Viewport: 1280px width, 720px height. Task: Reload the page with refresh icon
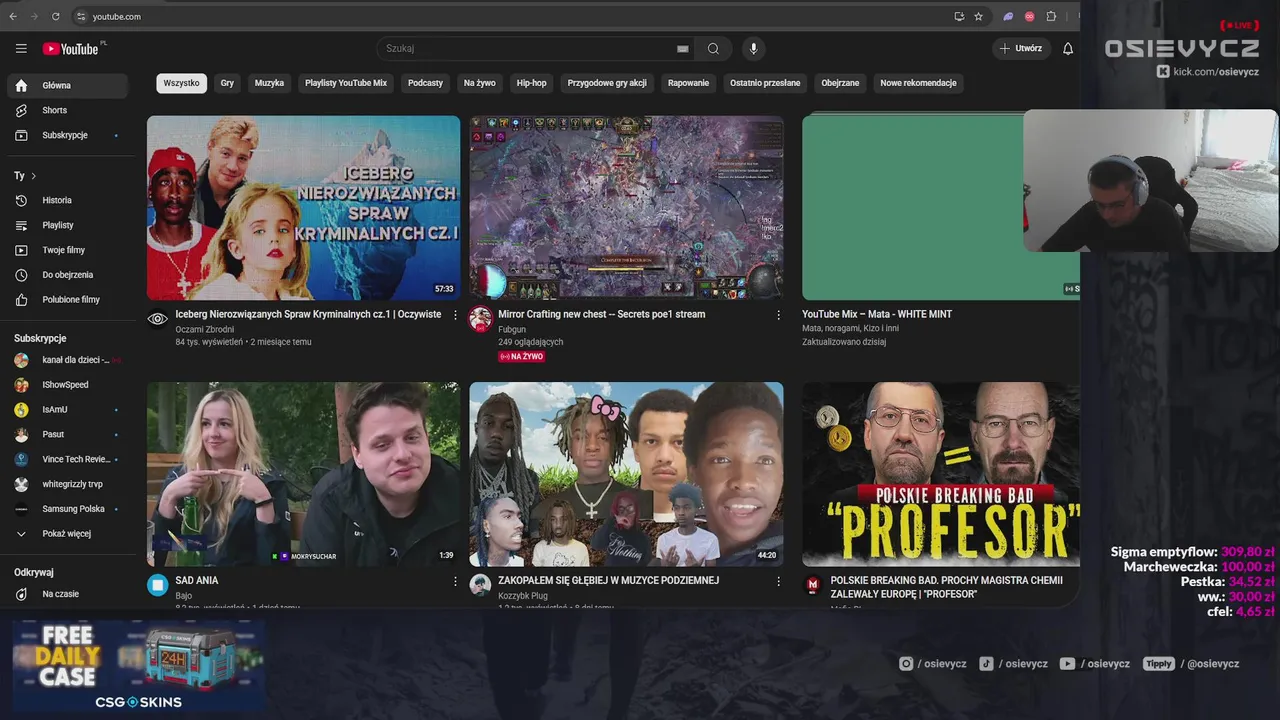tap(55, 16)
